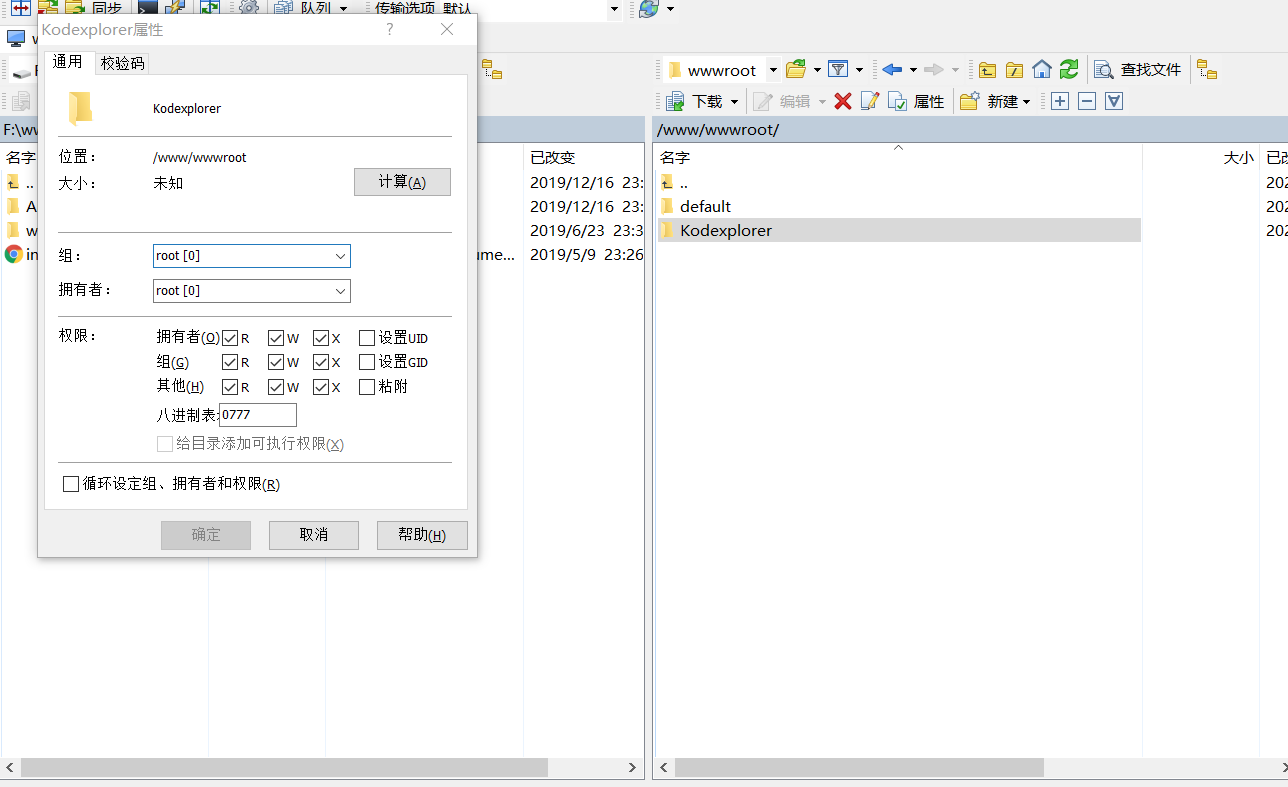Toggle others W write permission

coord(276,387)
